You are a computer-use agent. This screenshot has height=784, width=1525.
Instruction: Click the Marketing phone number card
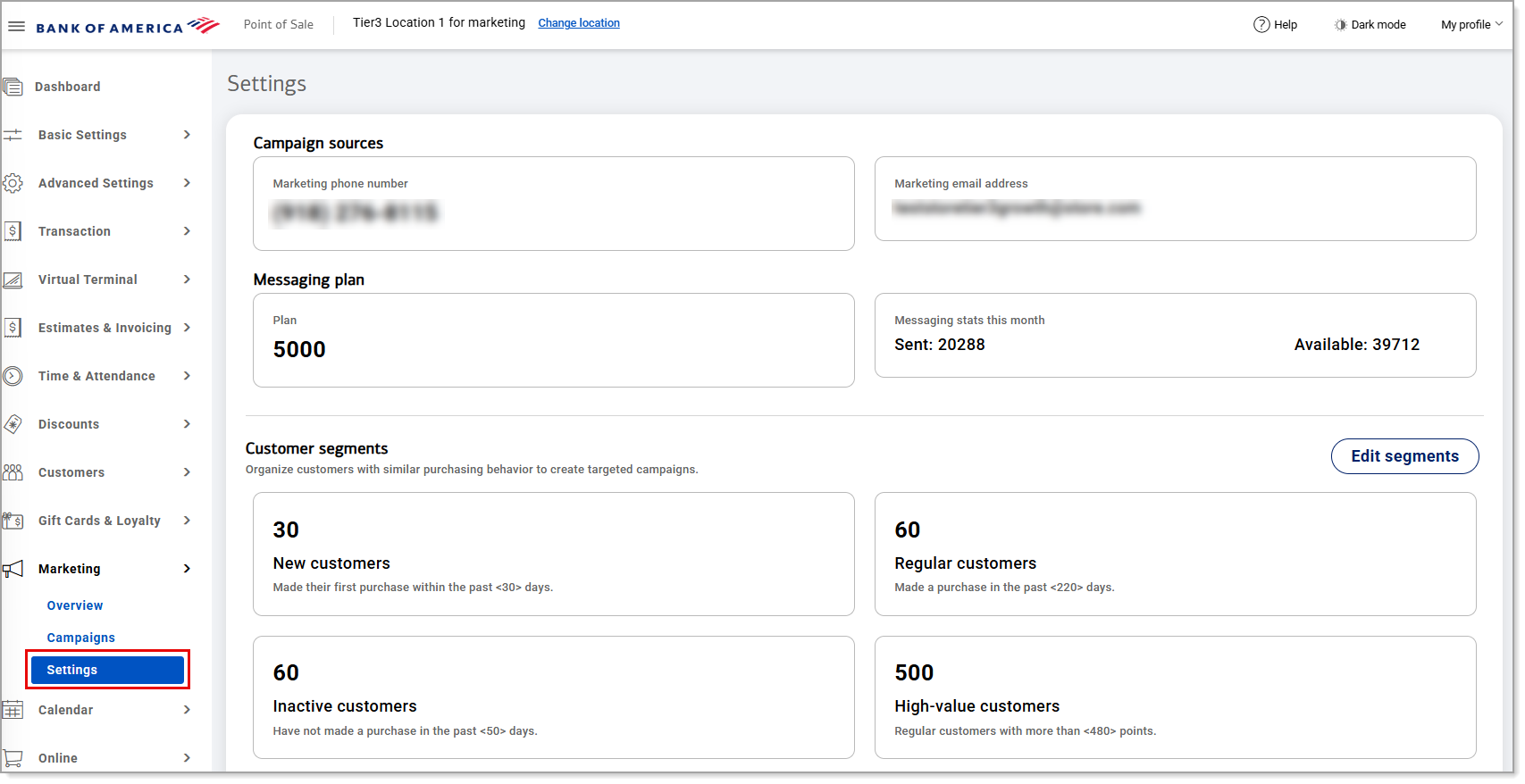554,204
